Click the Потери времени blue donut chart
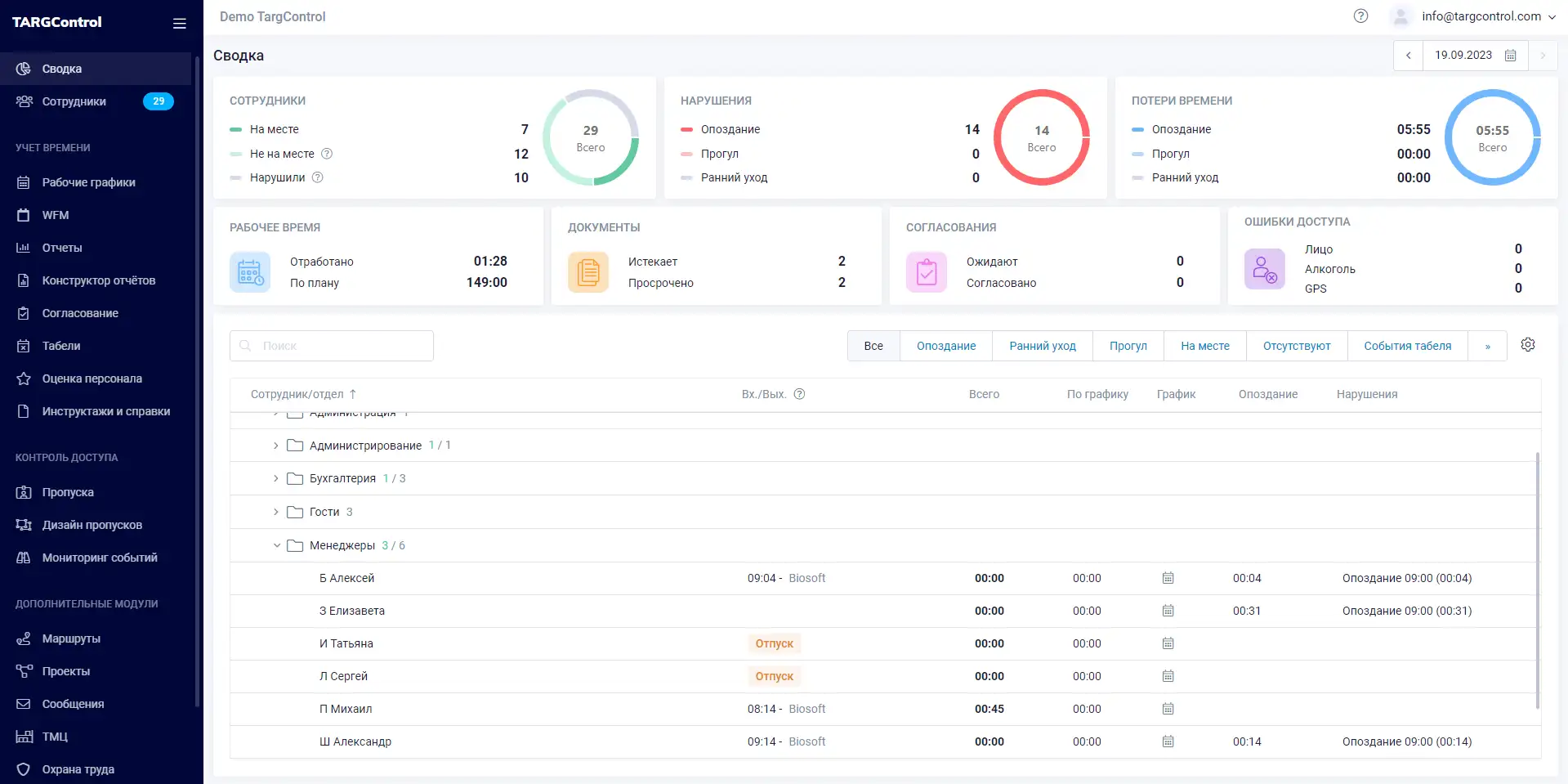This screenshot has width=1568, height=784. pyautogui.click(x=1493, y=137)
